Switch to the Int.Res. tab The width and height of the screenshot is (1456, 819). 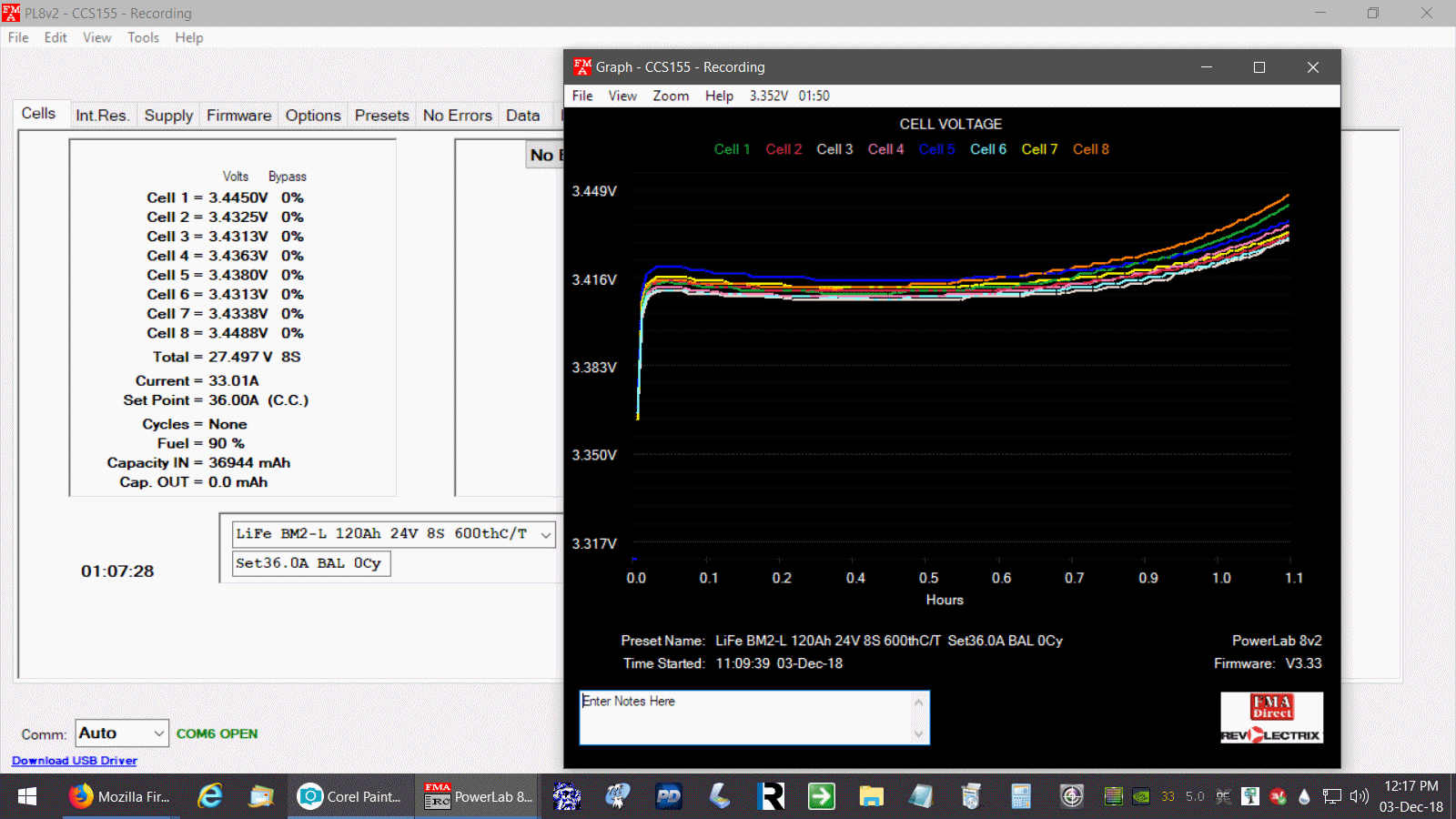[102, 116]
